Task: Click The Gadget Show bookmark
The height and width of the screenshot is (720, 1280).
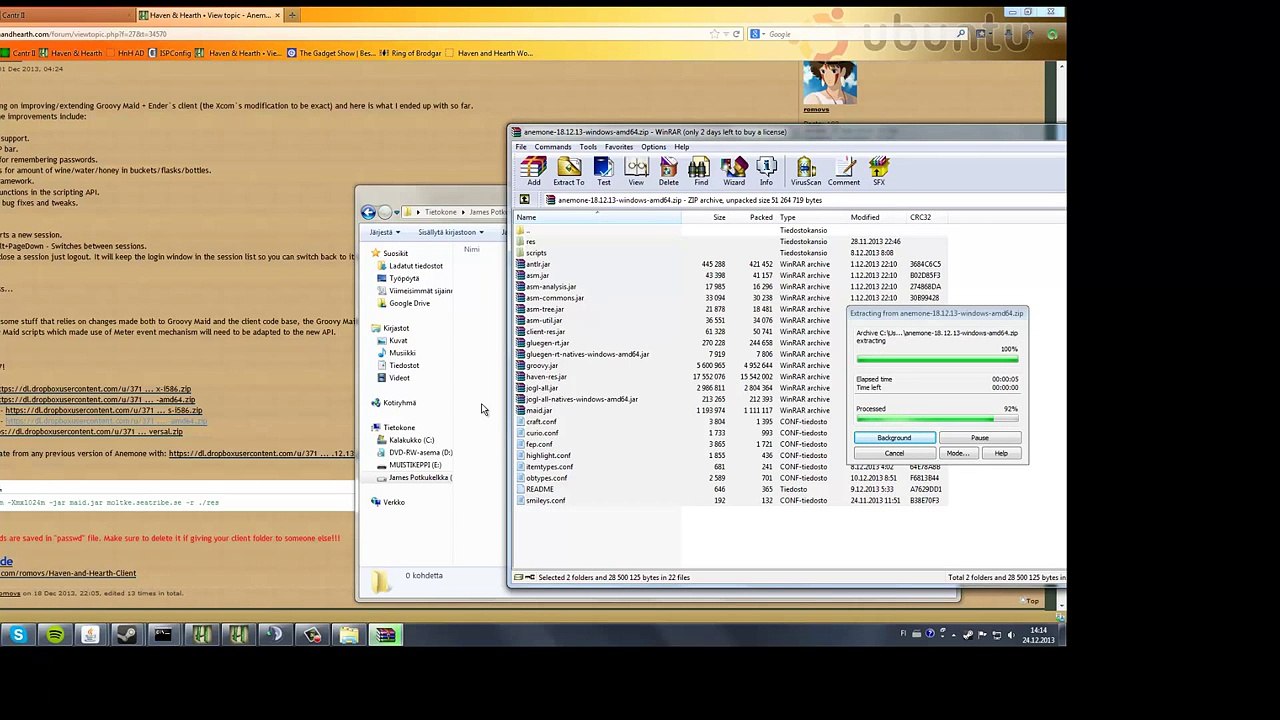Action: 330,53
